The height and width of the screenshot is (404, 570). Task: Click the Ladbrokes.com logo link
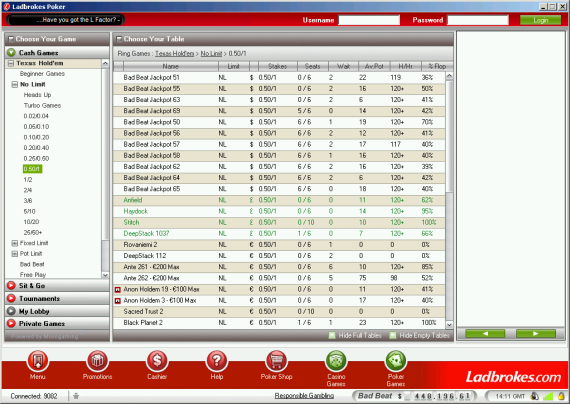pos(513,377)
